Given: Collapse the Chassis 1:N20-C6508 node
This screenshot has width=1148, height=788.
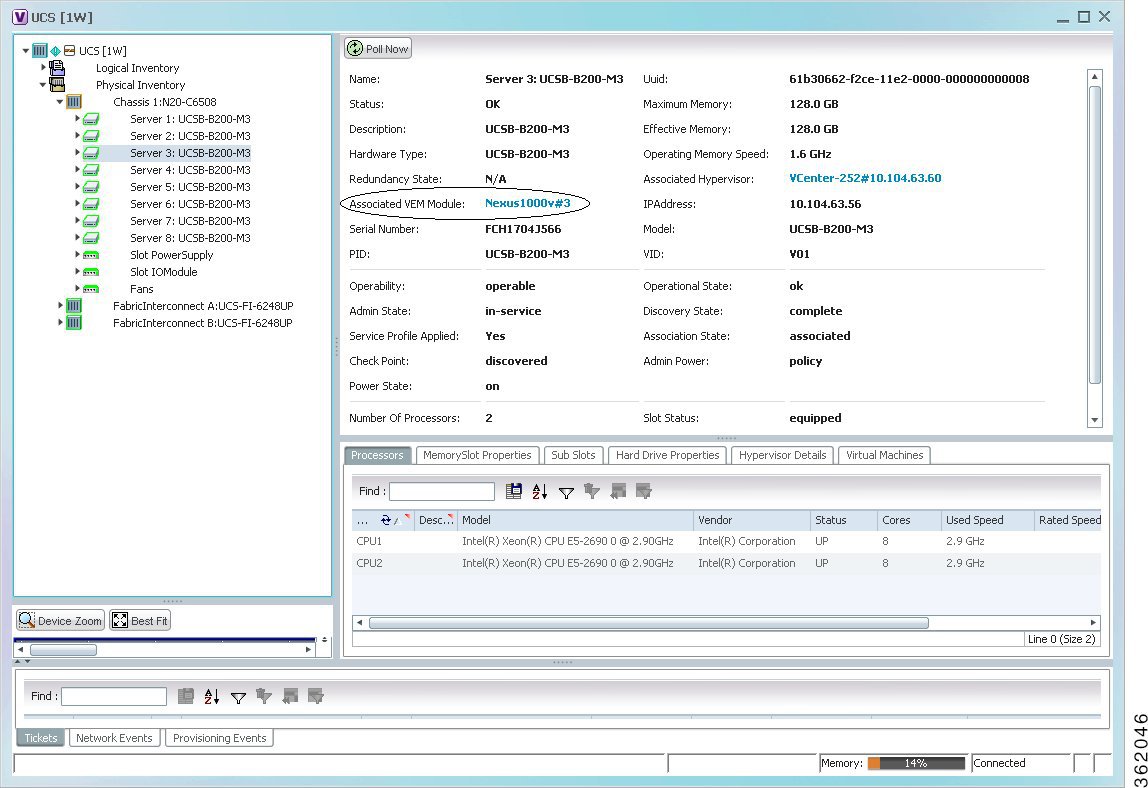Looking at the screenshot, I should point(60,102).
